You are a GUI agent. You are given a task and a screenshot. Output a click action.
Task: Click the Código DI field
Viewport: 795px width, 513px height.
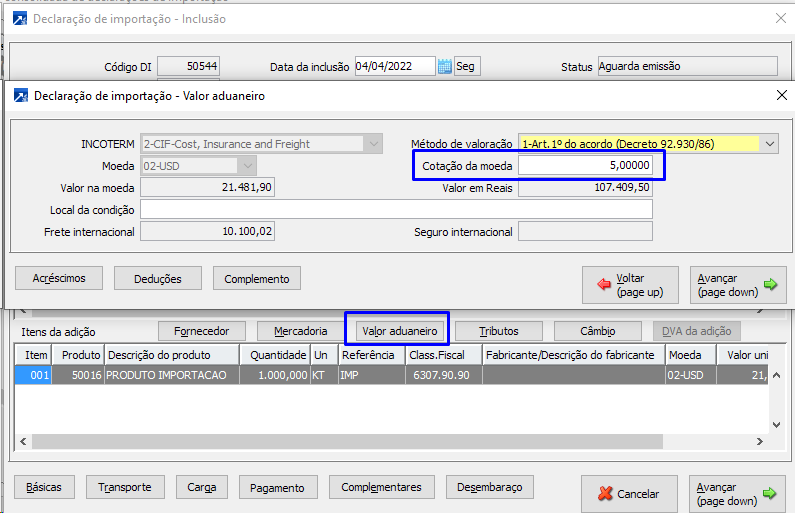click(x=188, y=66)
